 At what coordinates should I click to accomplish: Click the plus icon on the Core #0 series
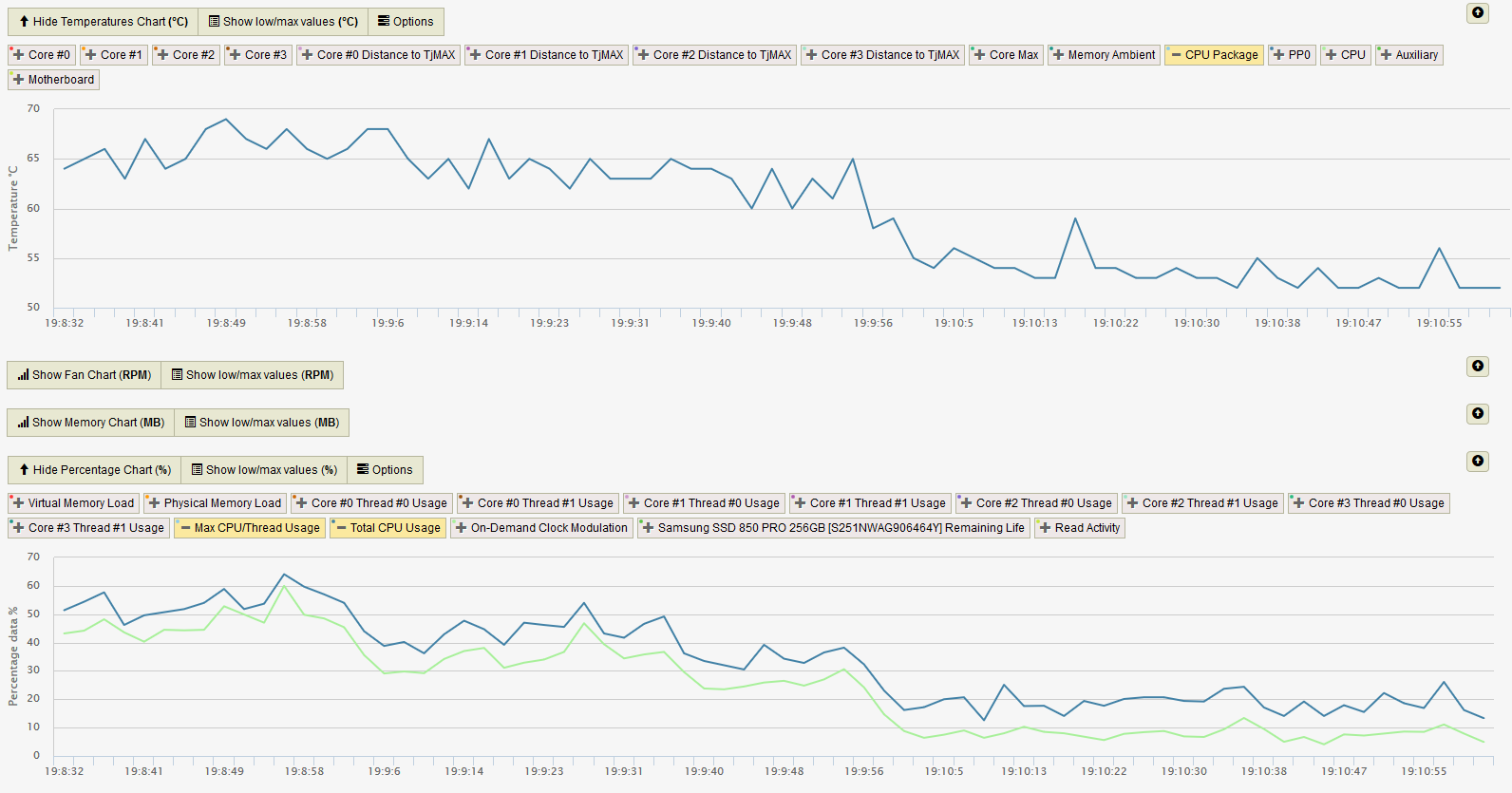point(18,55)
